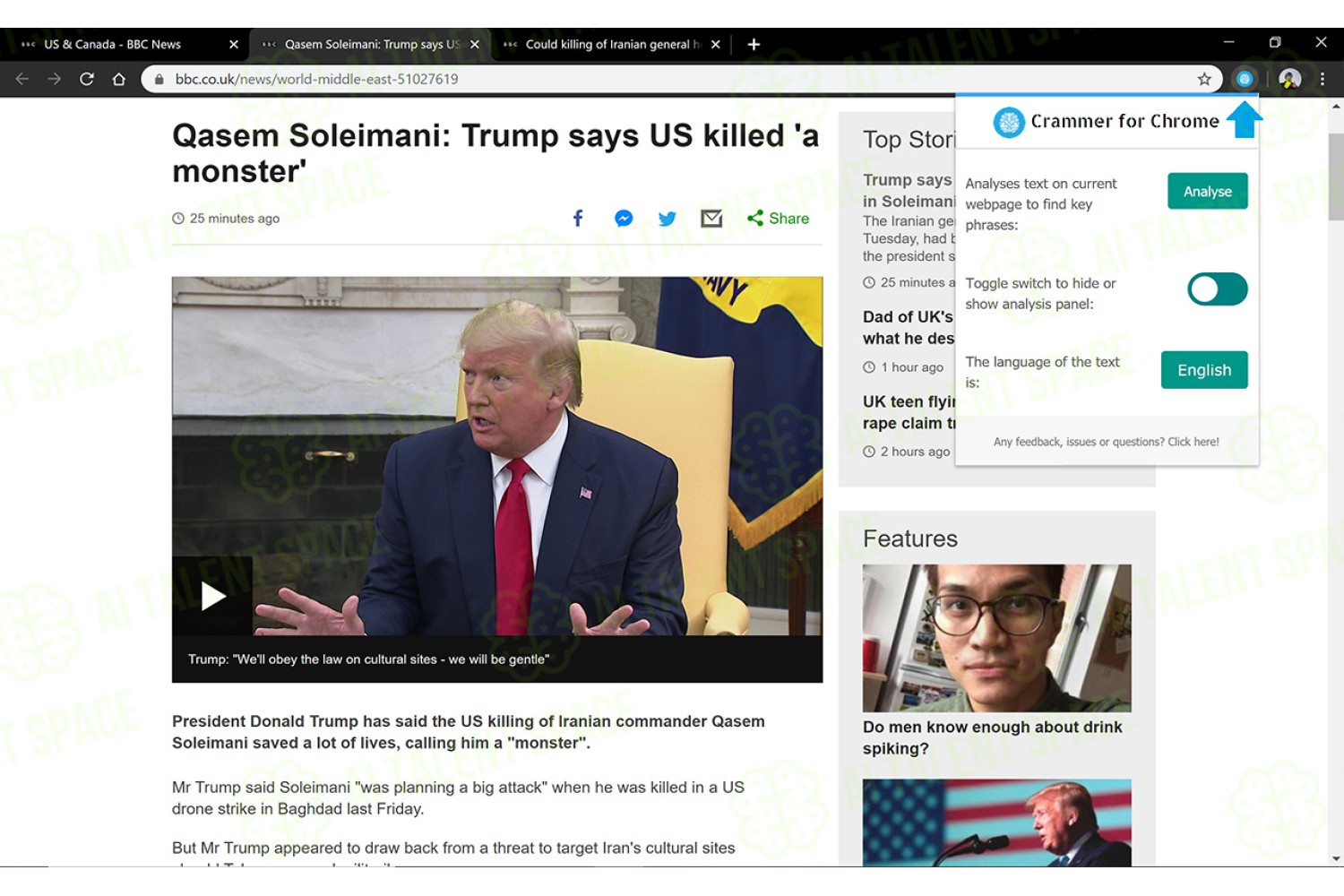Open the Trump says in Soleimani top story

(909, 191)
